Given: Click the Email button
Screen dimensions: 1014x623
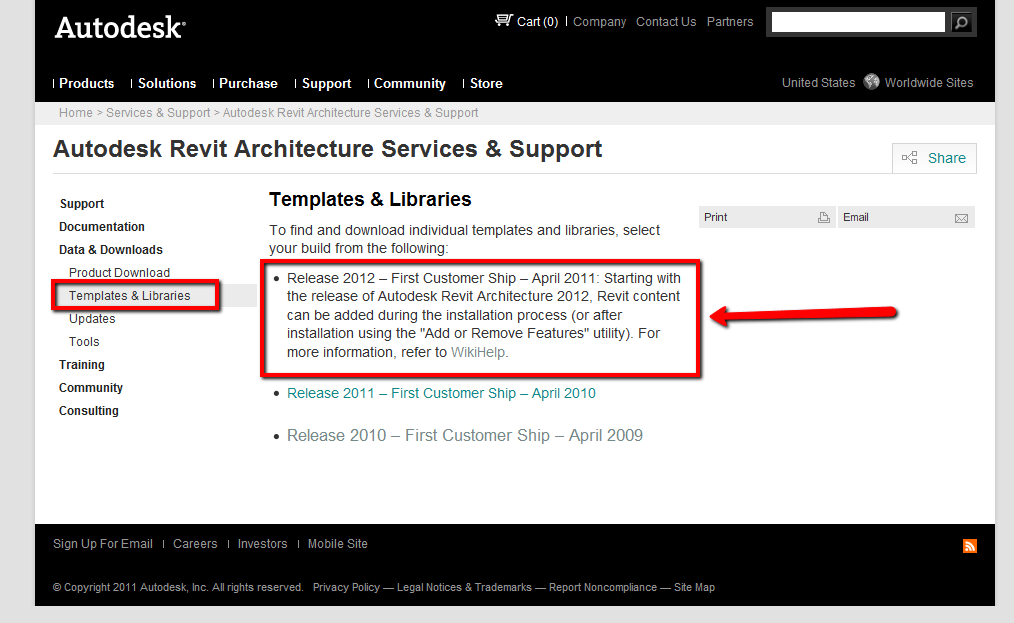Looking at the screenshot, I should click(x=906, y=217).
